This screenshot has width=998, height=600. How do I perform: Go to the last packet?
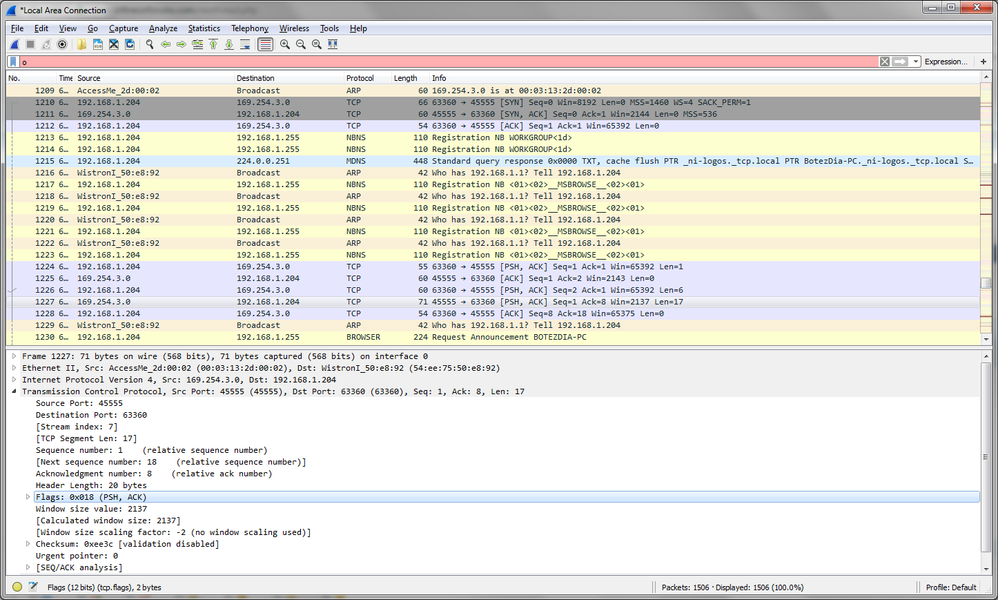click(x=229, y=45)
